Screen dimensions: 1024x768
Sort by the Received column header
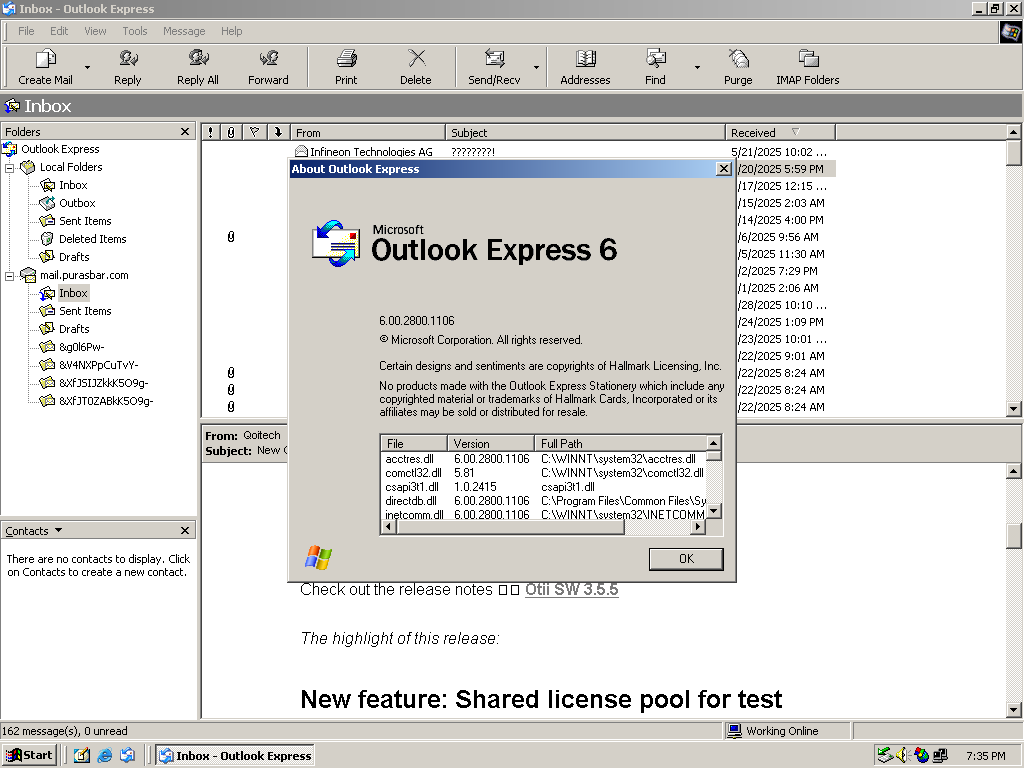point(780,133)
